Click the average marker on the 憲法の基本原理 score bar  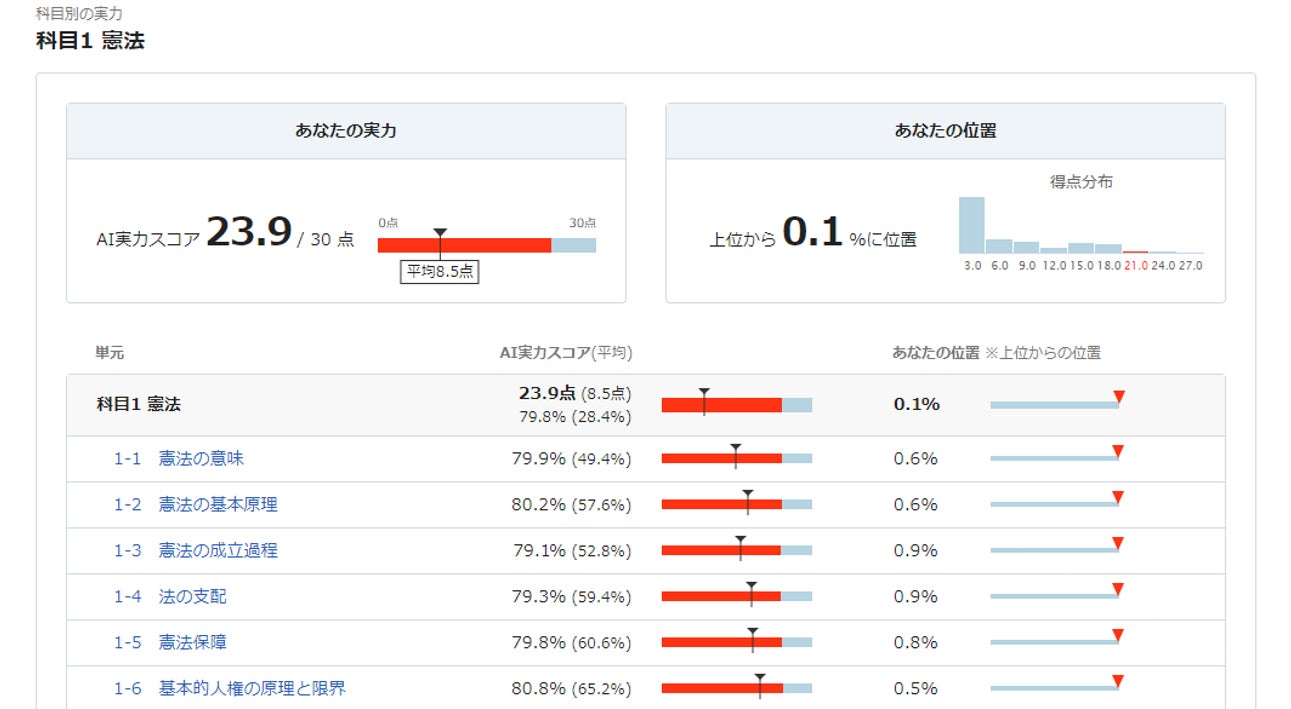(747, 496)
